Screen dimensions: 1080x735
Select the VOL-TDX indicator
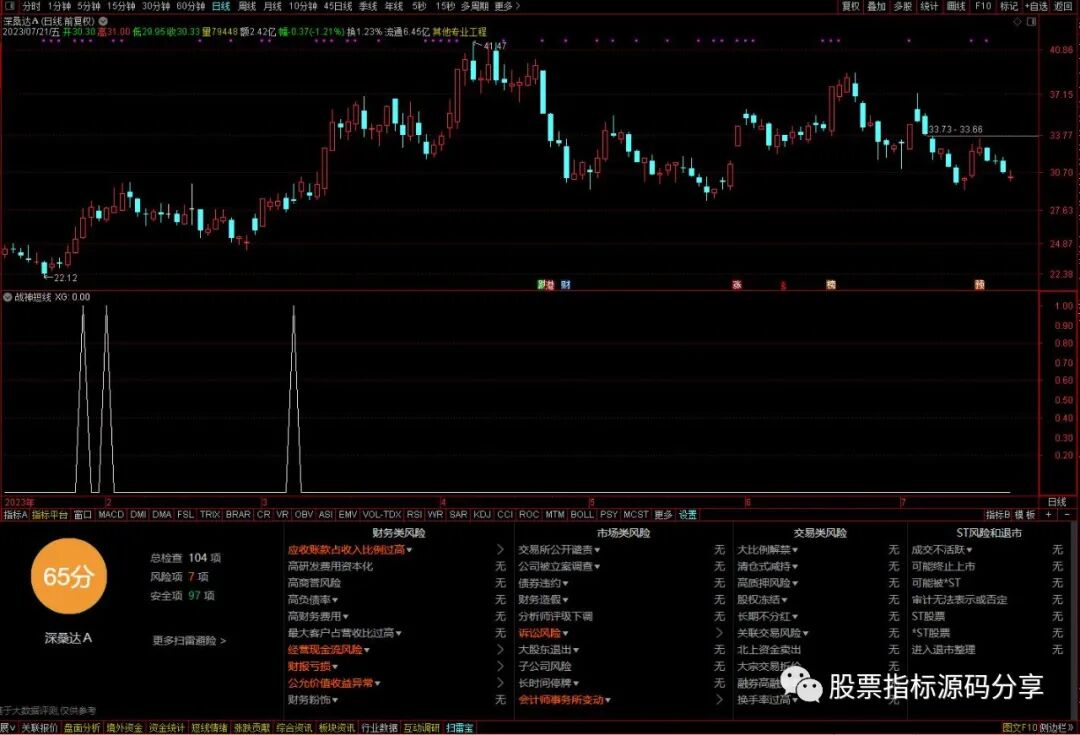point(382,515)
